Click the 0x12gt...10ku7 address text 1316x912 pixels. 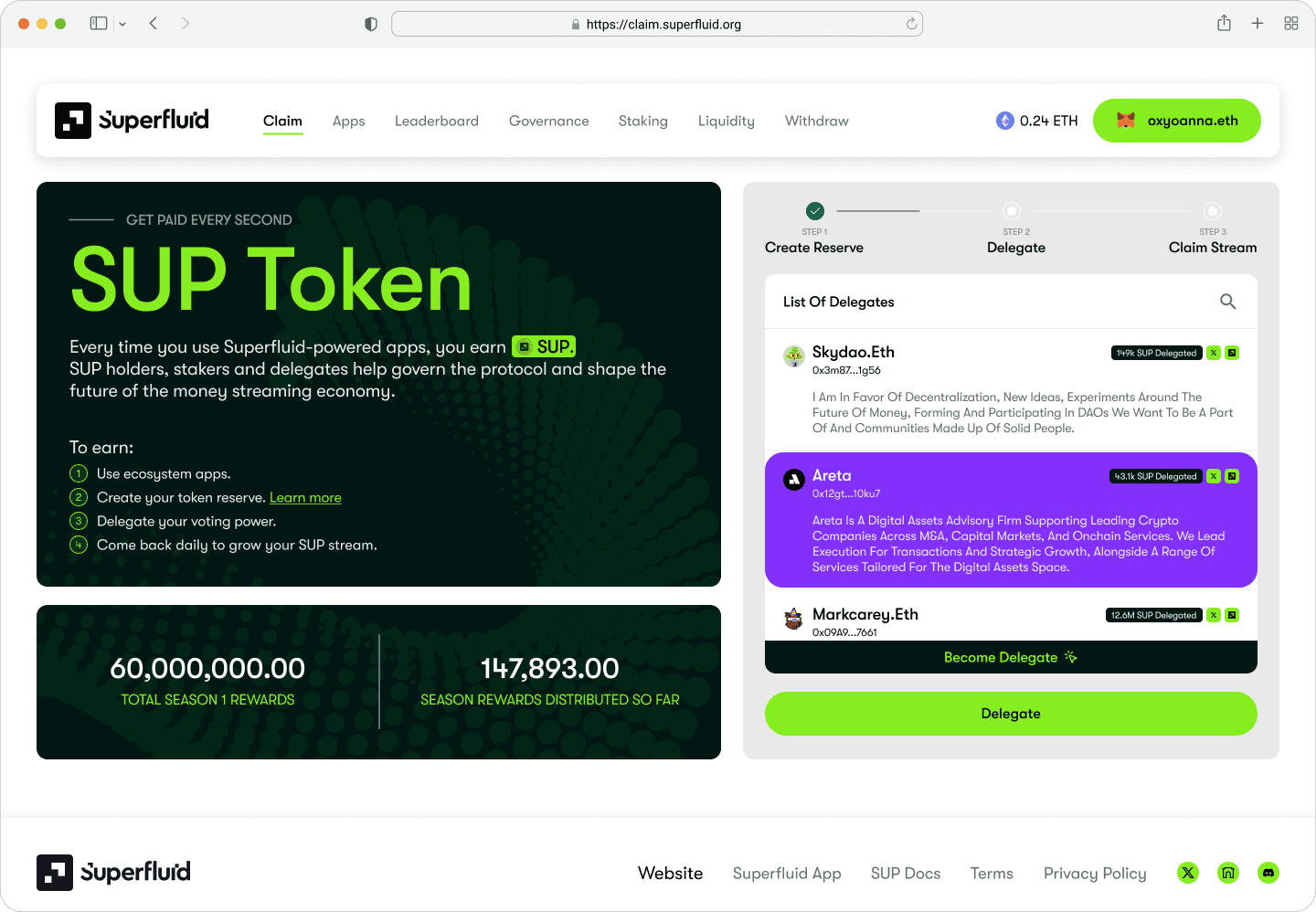pos(846,493)
